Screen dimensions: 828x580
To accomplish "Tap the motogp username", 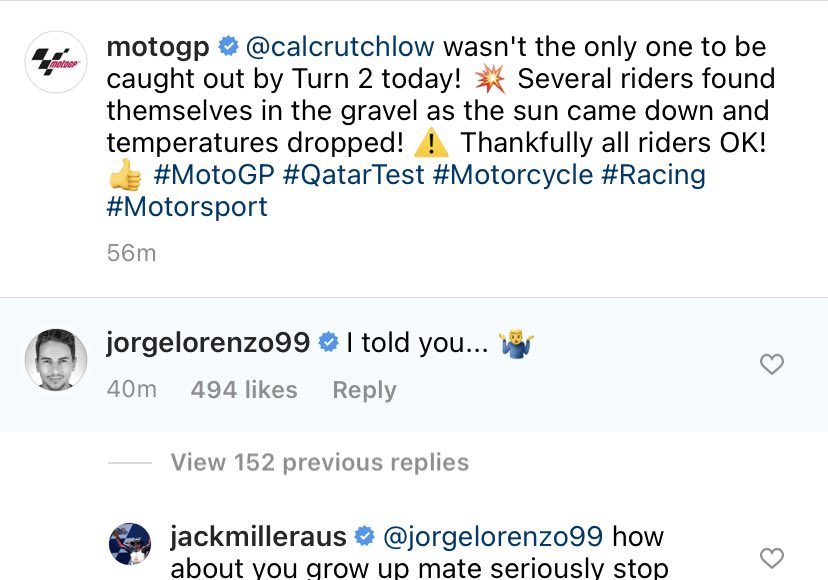I will (160, 46).
